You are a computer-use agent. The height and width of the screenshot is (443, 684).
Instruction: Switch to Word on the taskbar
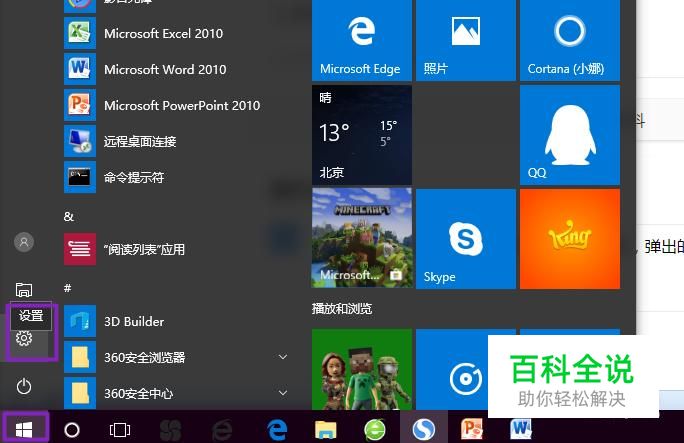tap(520, 429)
